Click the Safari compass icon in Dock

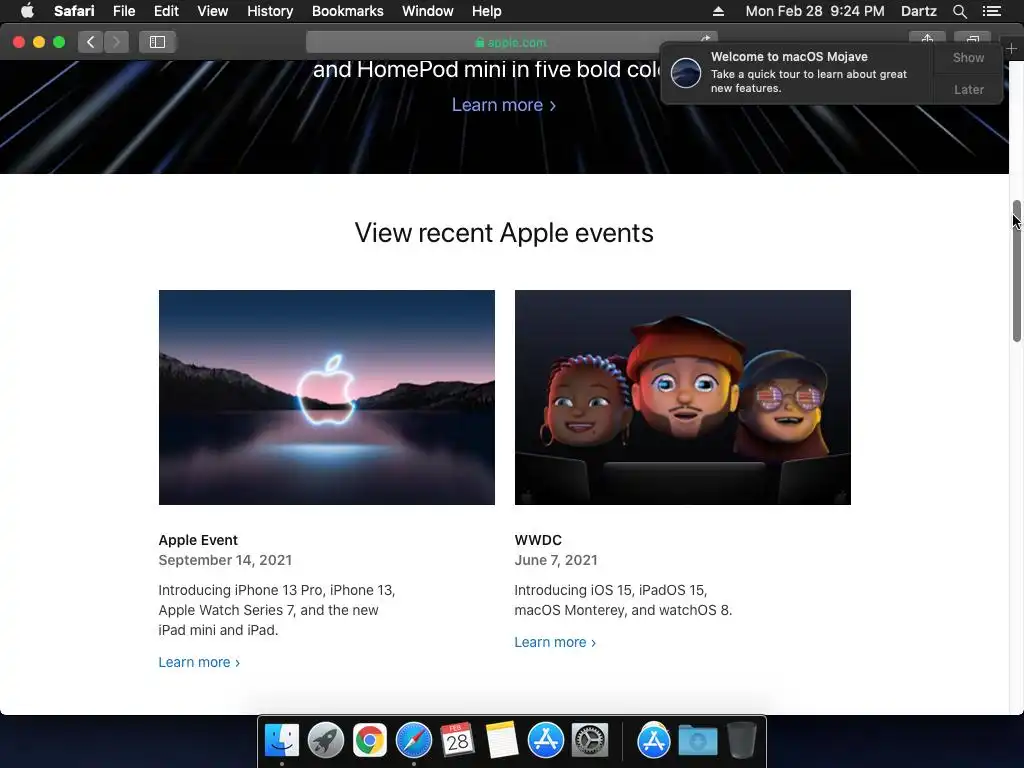pos(413,740)
